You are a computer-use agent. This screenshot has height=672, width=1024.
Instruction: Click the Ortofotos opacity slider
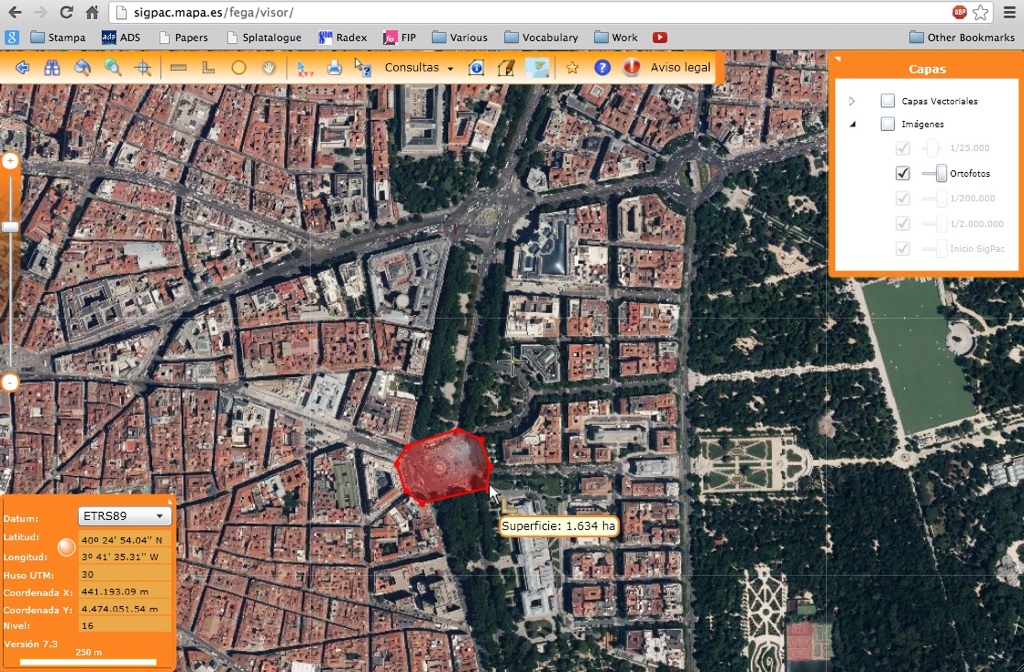click(x=940, y=173)
